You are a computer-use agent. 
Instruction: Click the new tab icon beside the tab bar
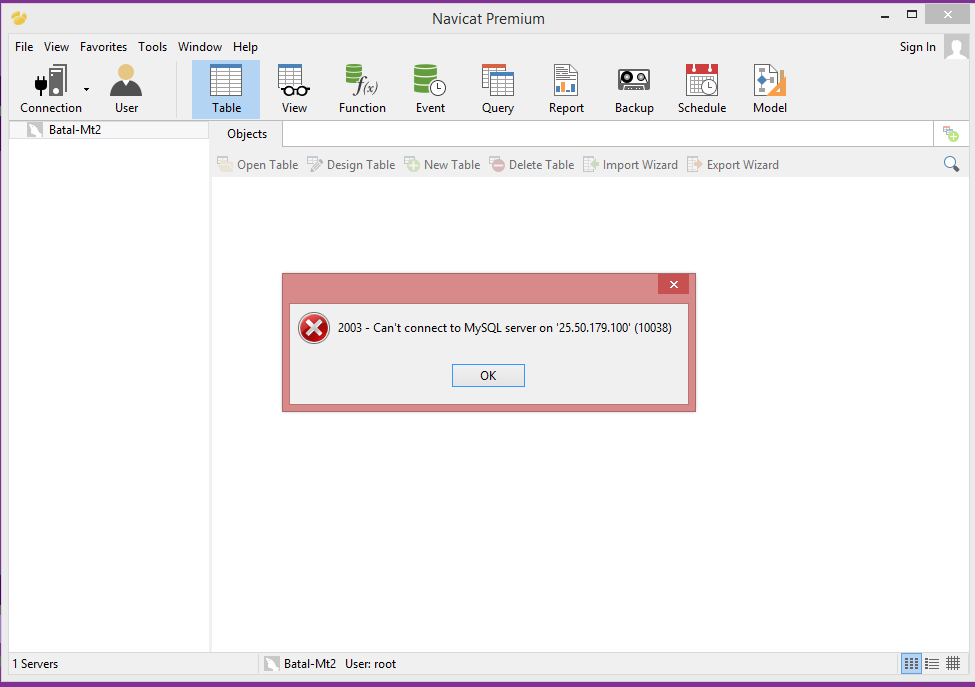[951, 134]
